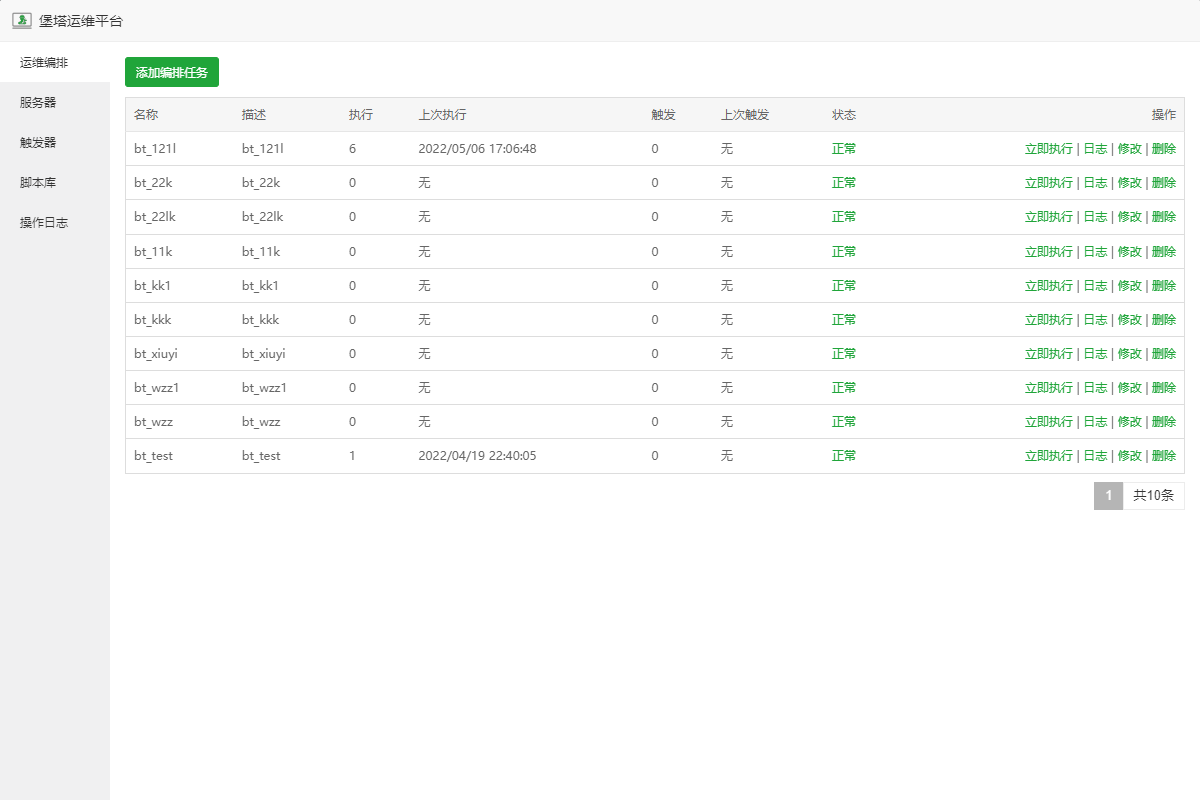Go to the 脚本库 section
This screenshot has width=1200, height=800.
(x=38, y=182)
